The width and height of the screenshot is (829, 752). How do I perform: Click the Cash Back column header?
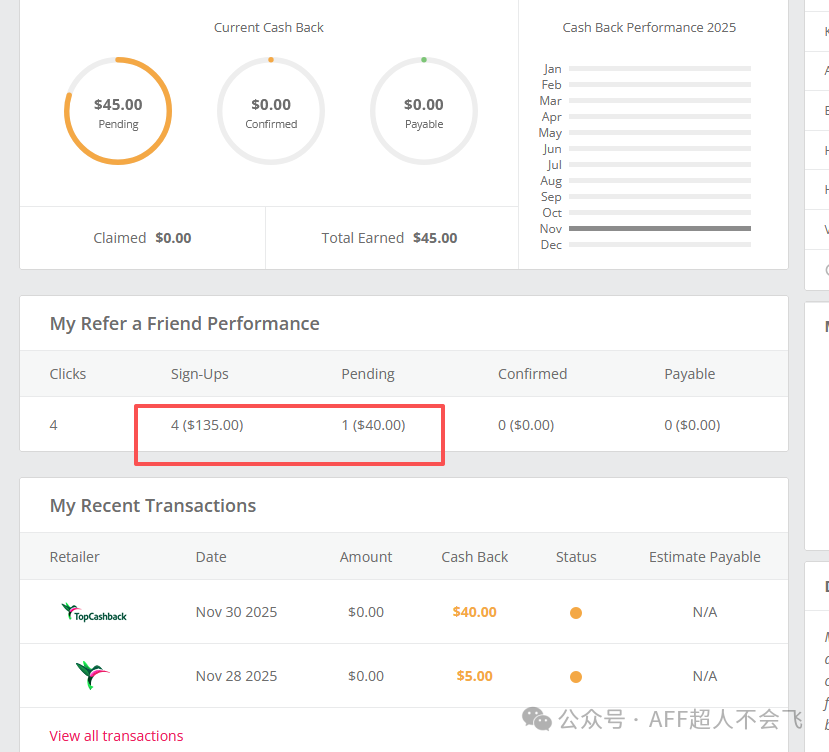pos(475,557)
